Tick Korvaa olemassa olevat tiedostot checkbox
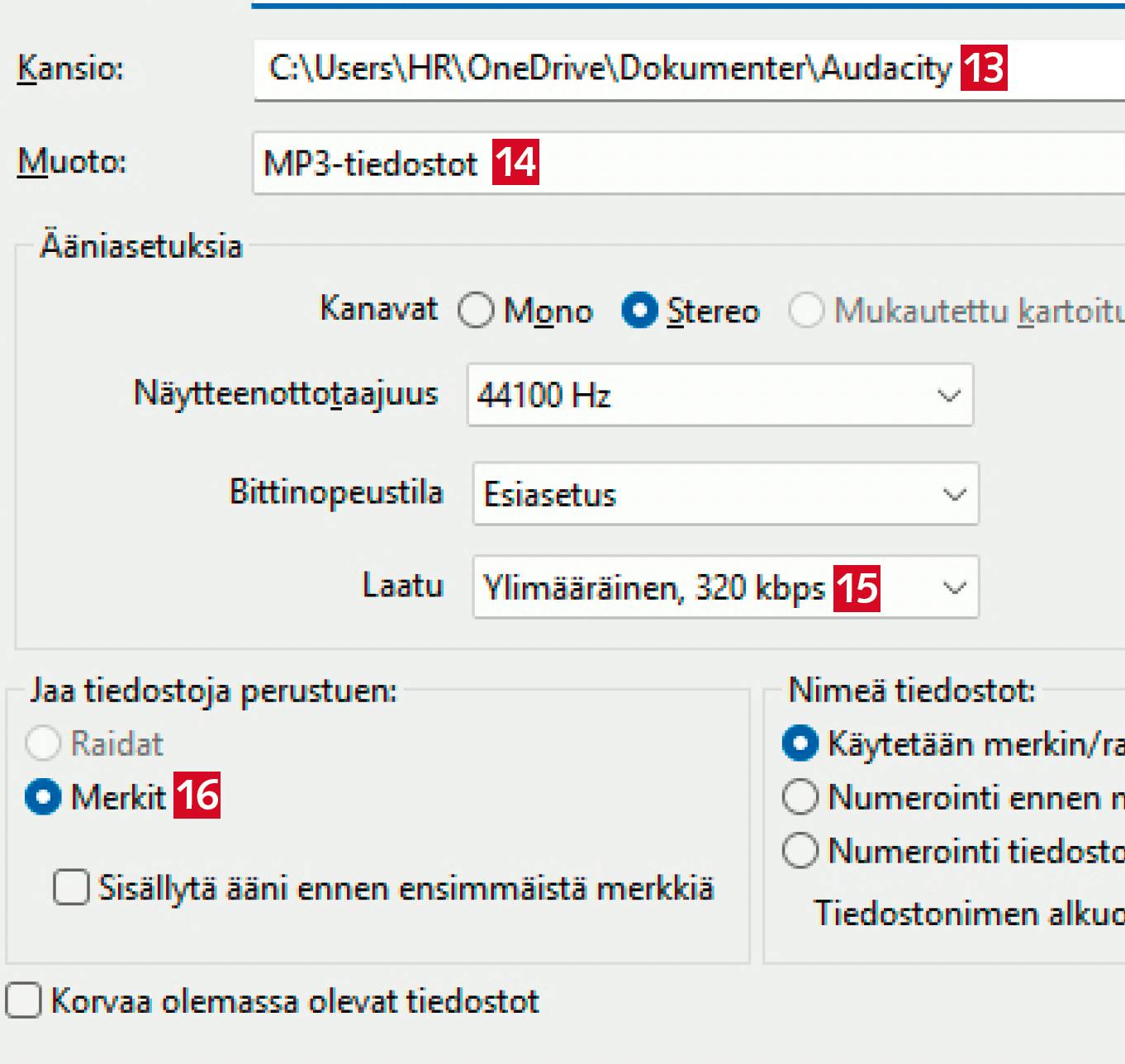The image size is (1125, 1064). pyautogui.click(x=23, y=1000)
